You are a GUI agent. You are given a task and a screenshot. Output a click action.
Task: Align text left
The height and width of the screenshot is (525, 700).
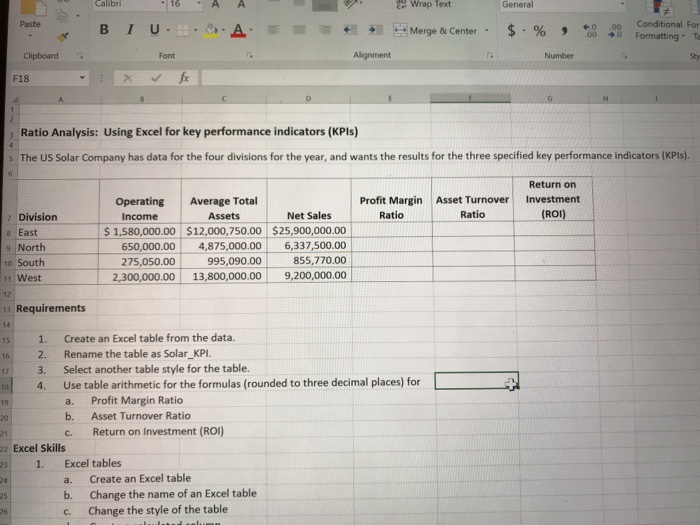tap(274, 30)
